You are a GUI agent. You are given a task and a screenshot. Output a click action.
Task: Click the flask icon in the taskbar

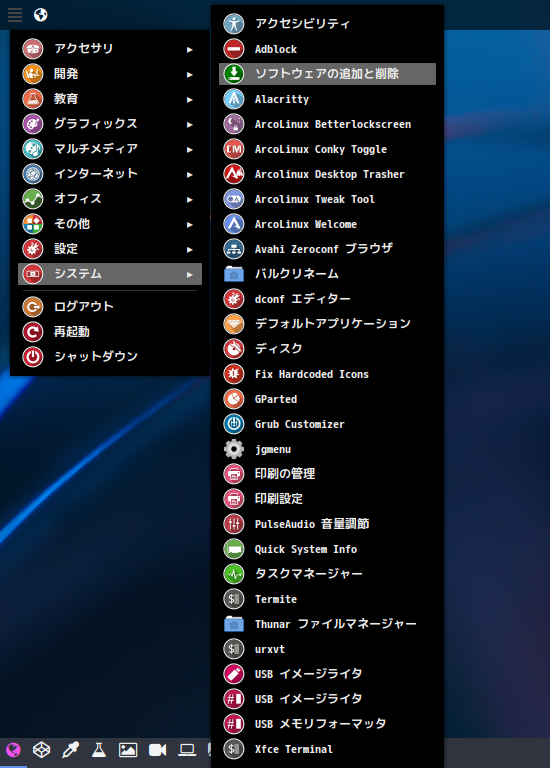[x=99, y=749]
